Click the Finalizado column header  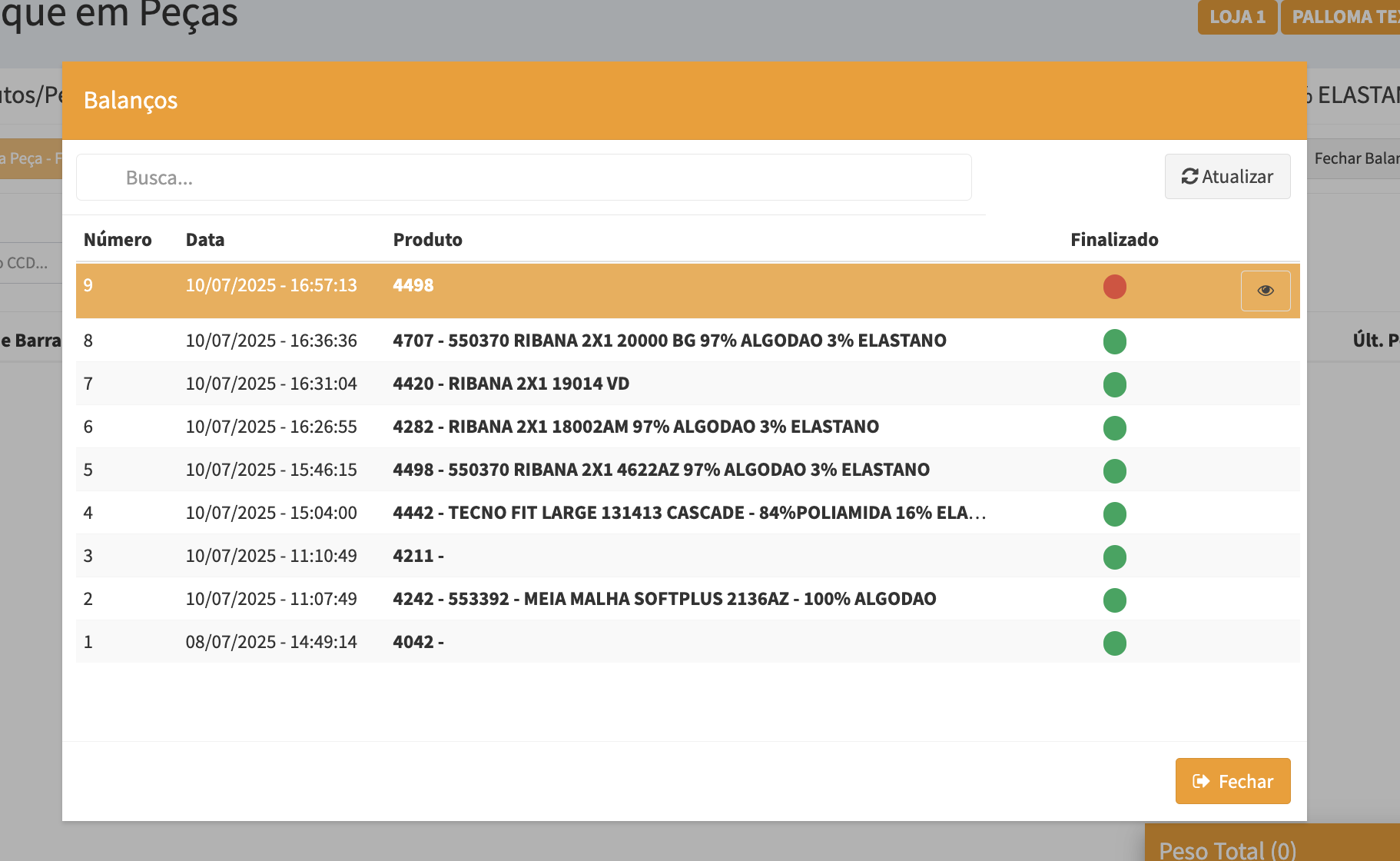point(1114,240)
